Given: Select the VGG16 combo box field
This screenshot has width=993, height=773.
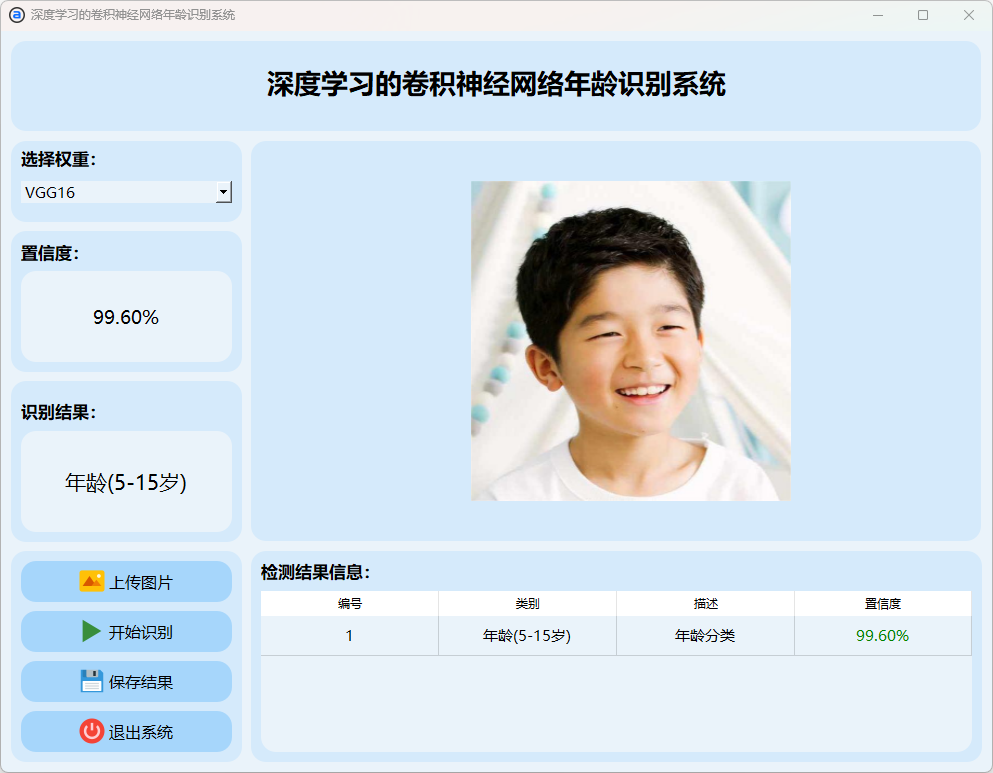Looking at the screenshot, I should click(x=118, y=193).
